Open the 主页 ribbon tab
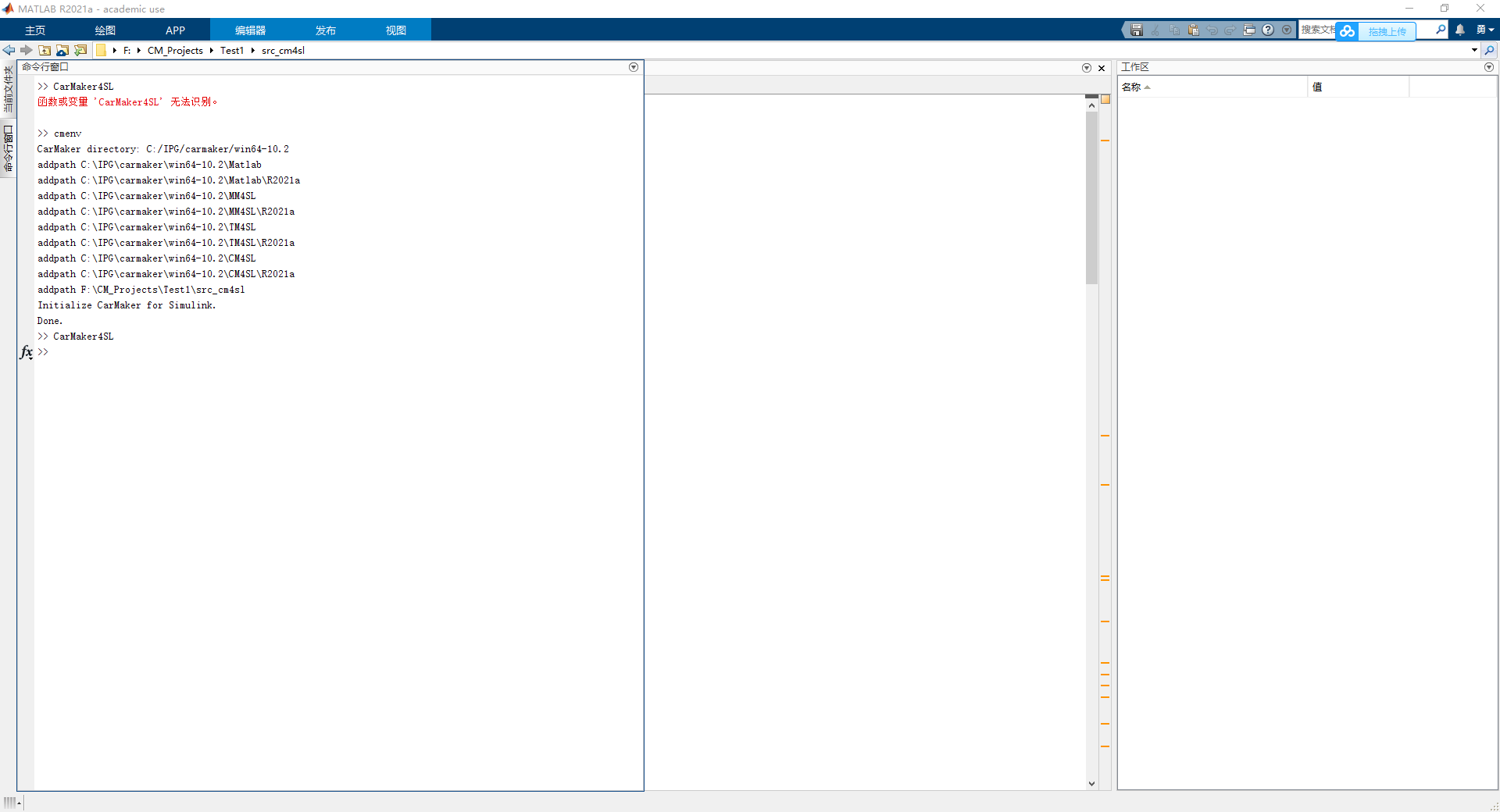 pyautogui.click(x=35, y=30)
